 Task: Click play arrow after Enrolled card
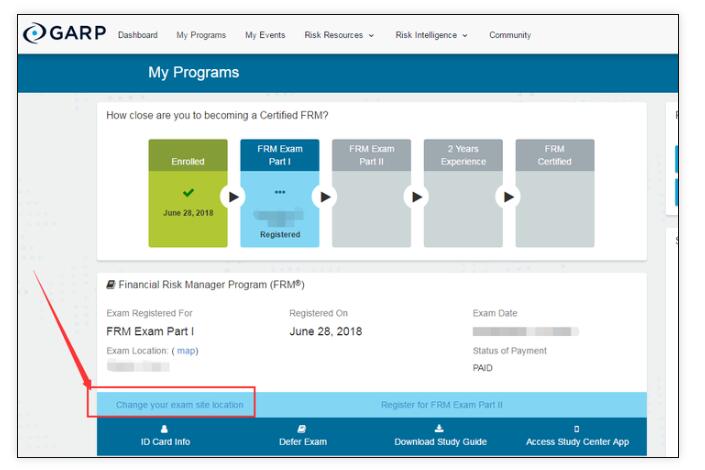(x=233, y=197)
